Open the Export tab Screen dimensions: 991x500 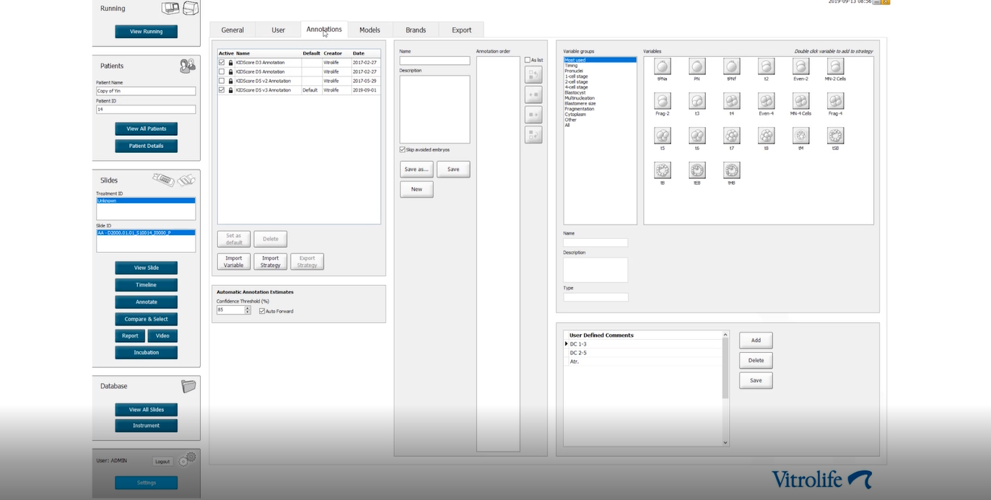tap(461, 30)
